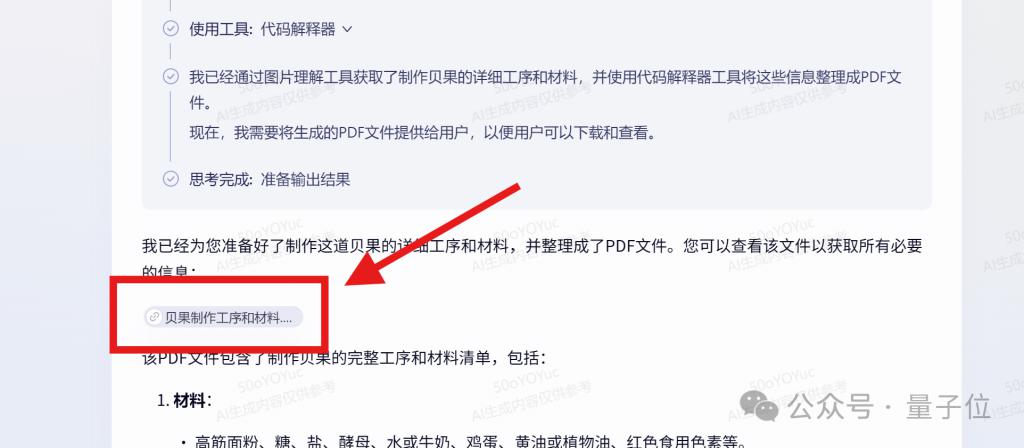The image size is (1024, 448).
Task: Click the chain-link icon in PDF chip
Action: coord(154,317)
